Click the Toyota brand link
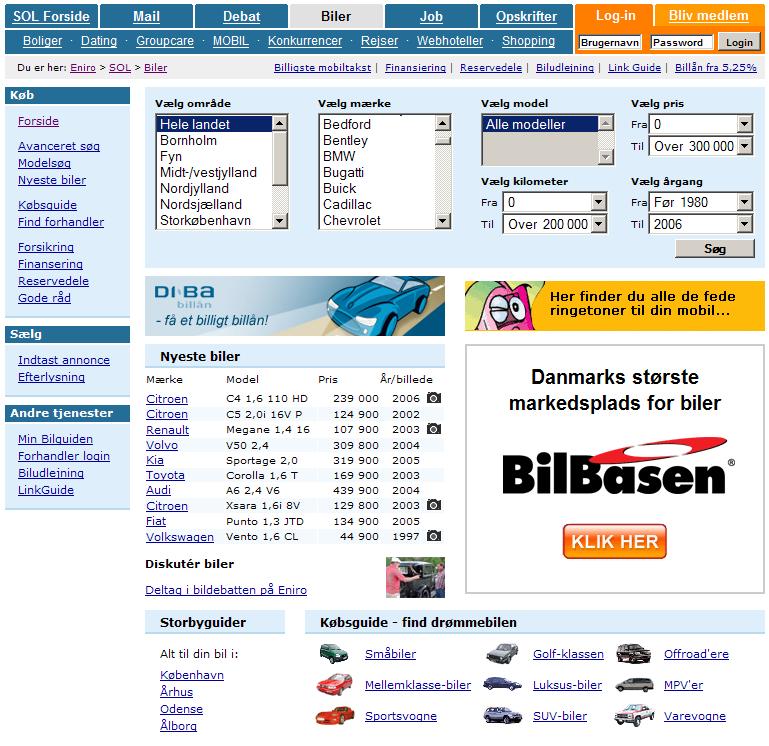Viewport: 769px width, 746px height. 165,475
